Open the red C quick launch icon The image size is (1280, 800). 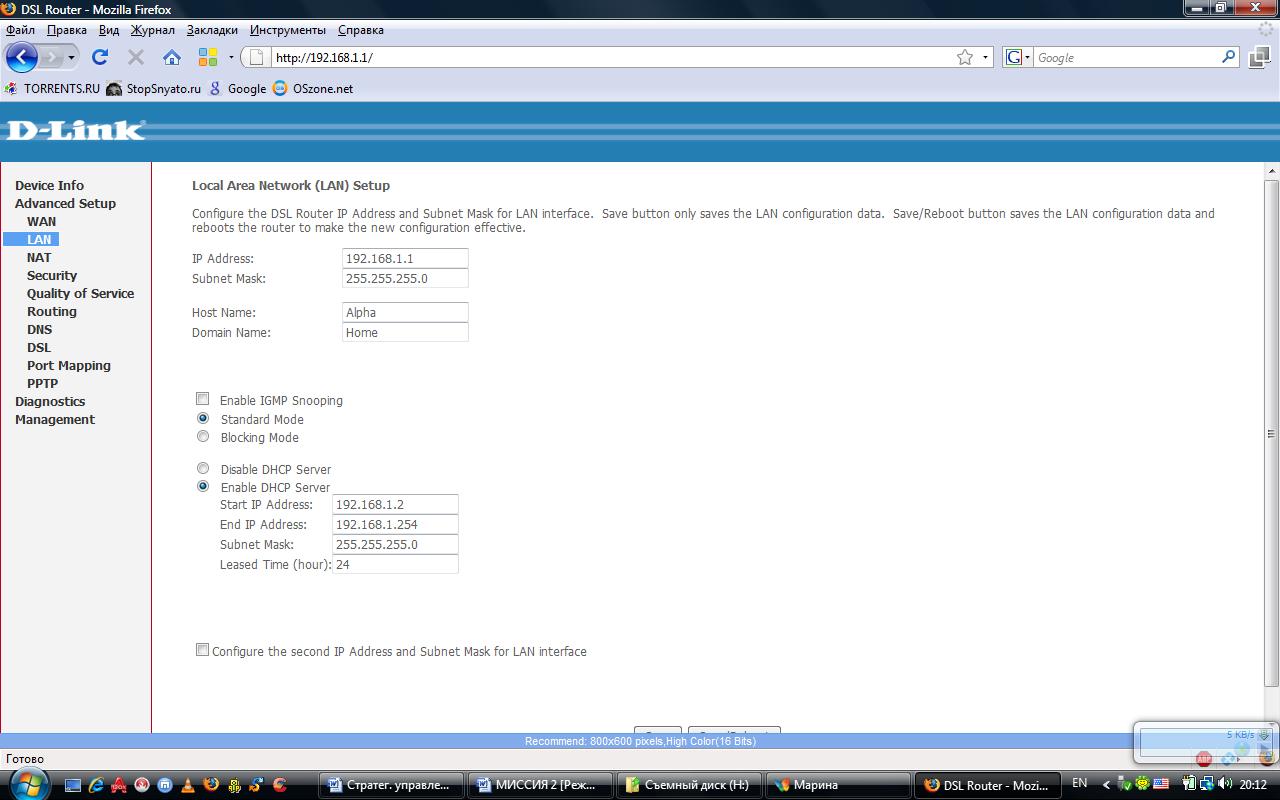pyautogui.click(x=280, y=785)
